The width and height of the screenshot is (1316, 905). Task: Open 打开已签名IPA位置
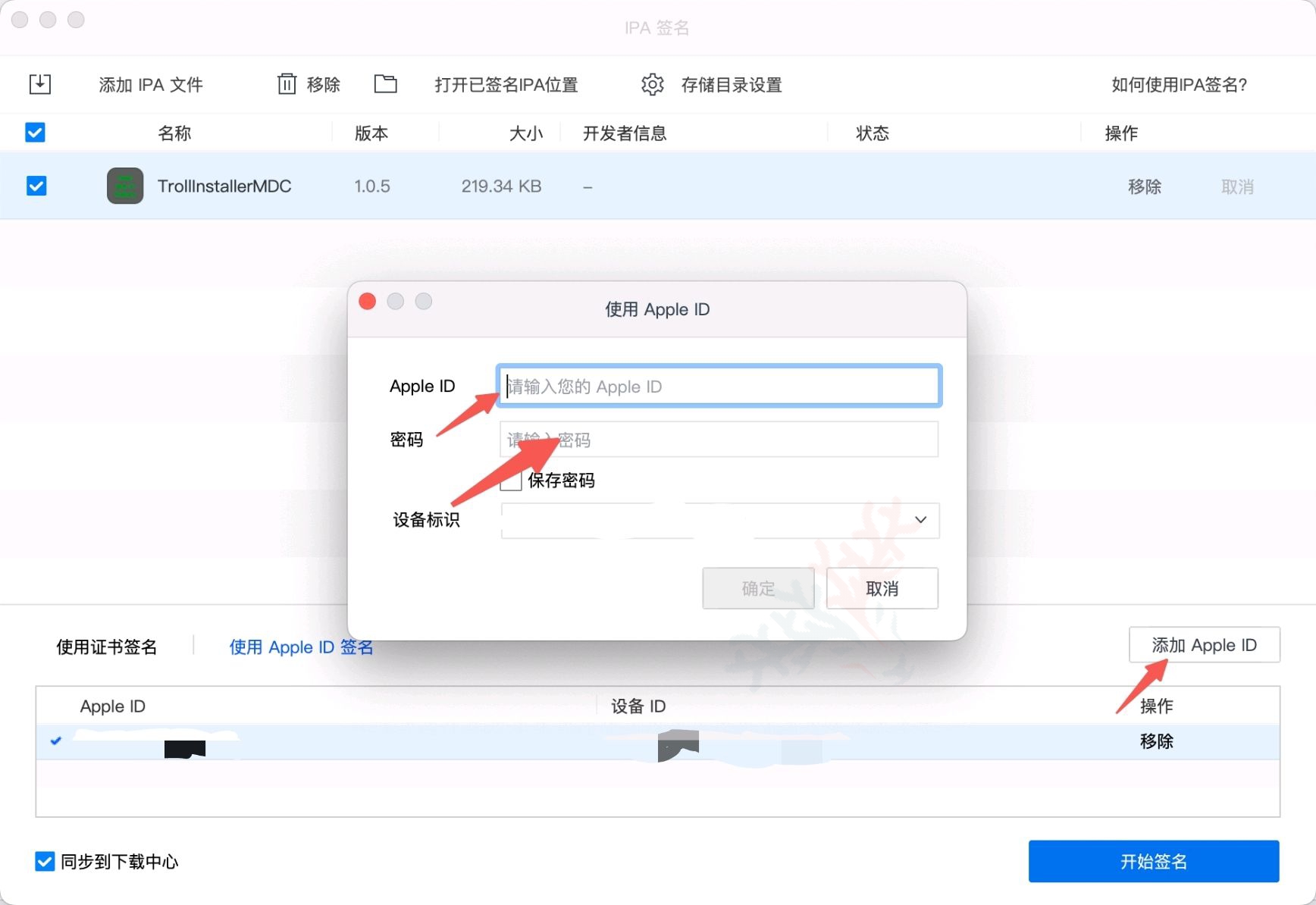coord(506,84)
